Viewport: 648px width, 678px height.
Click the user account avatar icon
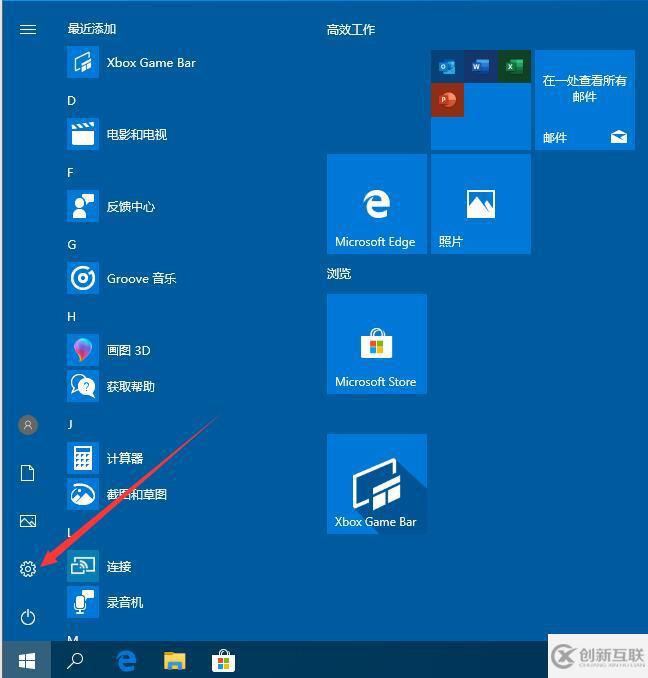tap(28, 425)
